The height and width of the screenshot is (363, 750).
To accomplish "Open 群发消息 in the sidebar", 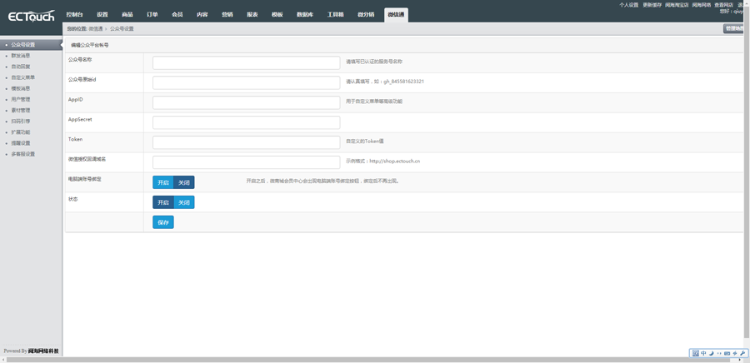I will point(21,55).
